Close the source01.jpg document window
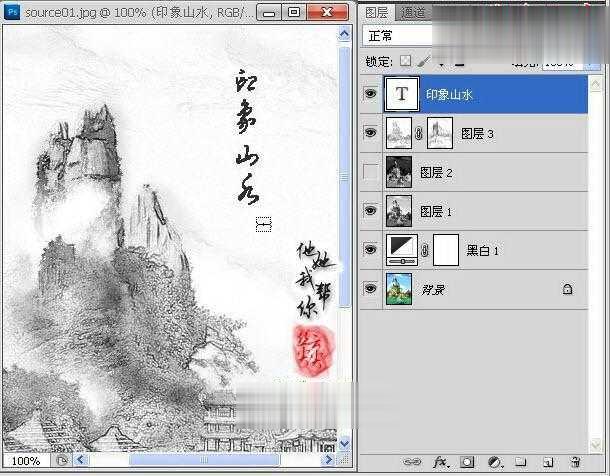 tap(328, 12)
